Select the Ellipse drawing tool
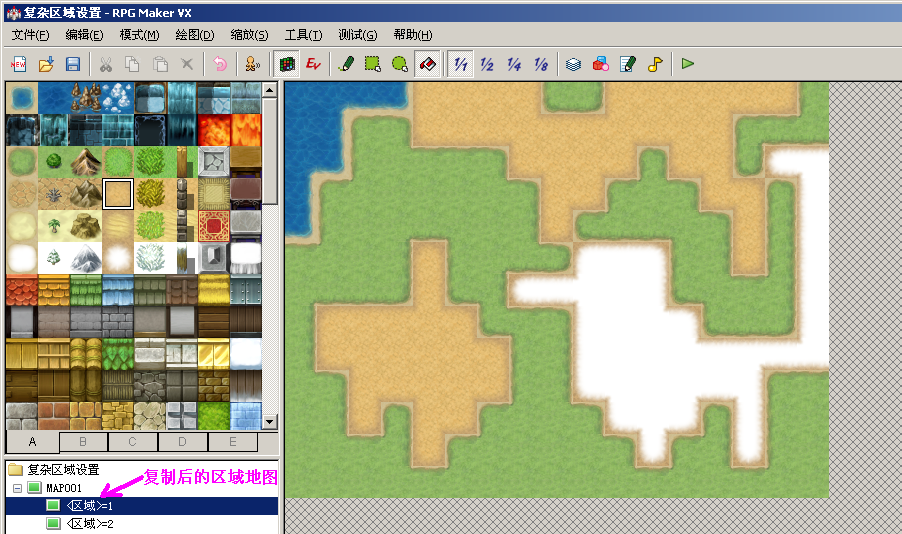This screenshot has width=902, height=534. (x=400, y=64)
